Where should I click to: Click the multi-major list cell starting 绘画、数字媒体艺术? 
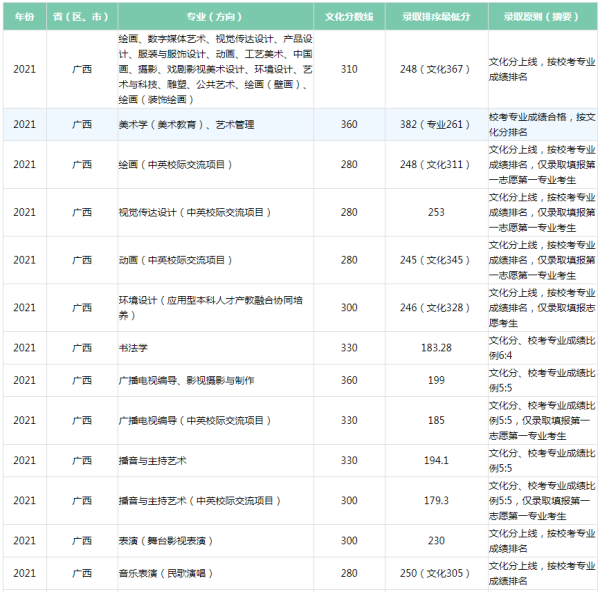point(215,69)
